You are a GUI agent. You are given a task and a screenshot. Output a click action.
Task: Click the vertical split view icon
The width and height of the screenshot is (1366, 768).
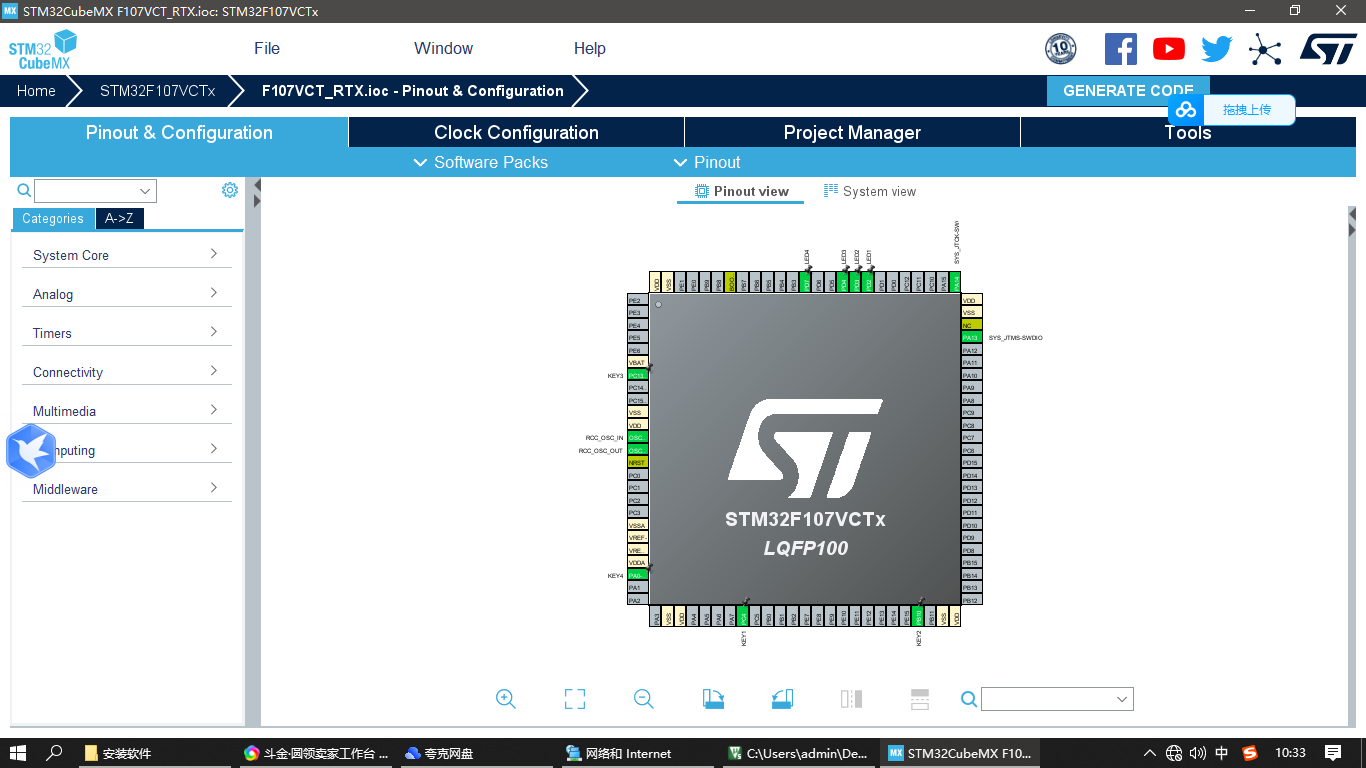851,699
